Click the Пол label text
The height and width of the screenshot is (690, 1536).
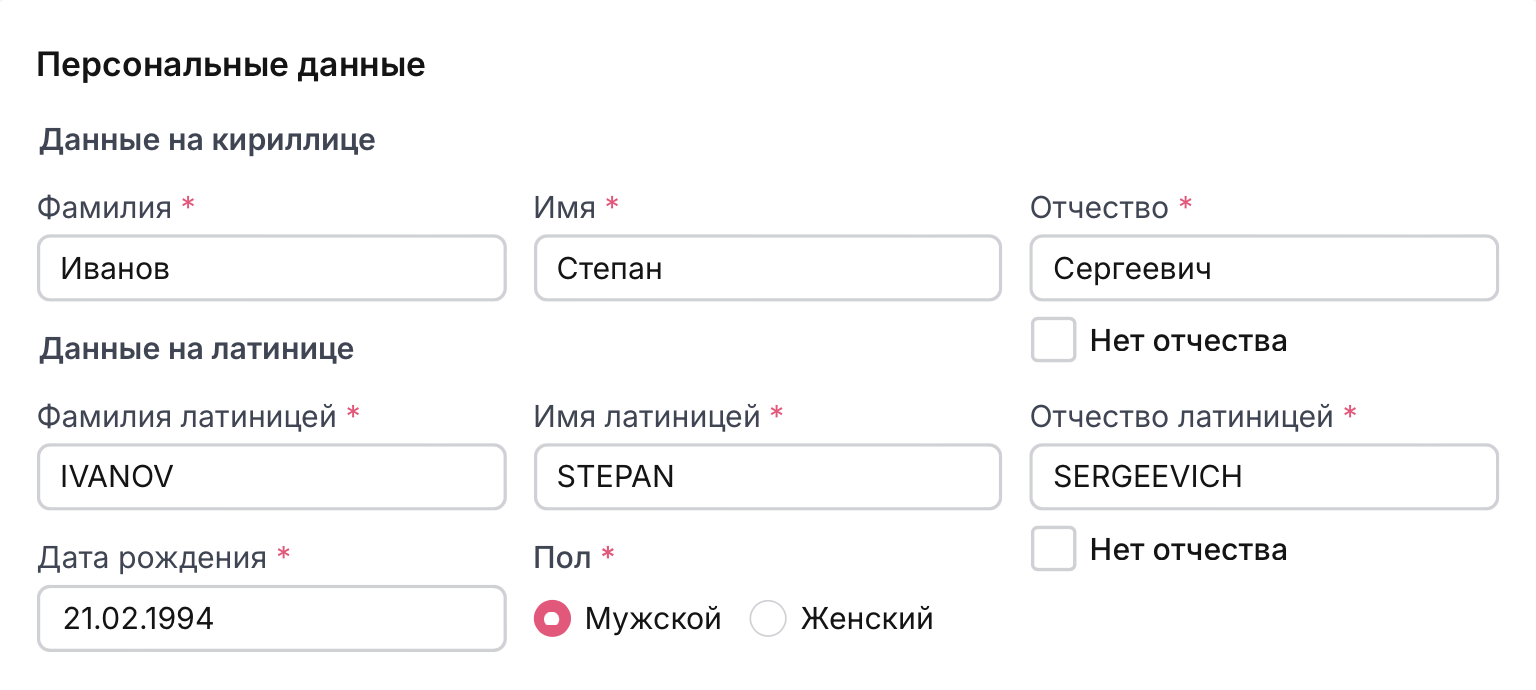(x=563, y=557)
